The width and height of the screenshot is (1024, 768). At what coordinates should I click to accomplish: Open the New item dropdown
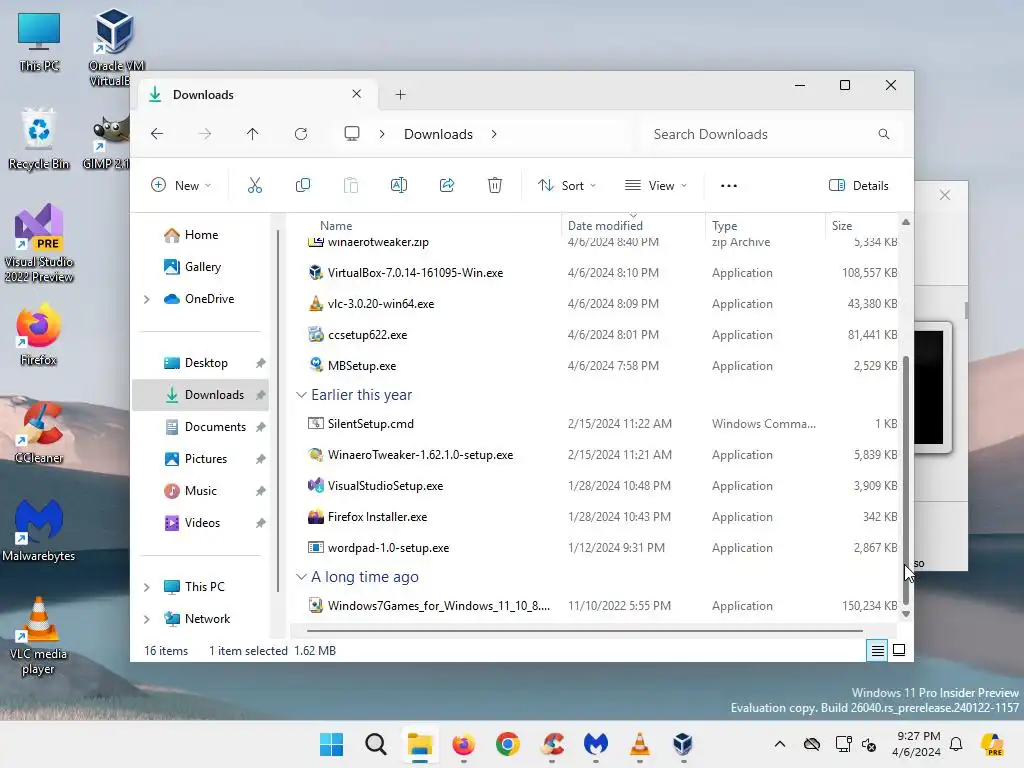[x=181, y=185]
